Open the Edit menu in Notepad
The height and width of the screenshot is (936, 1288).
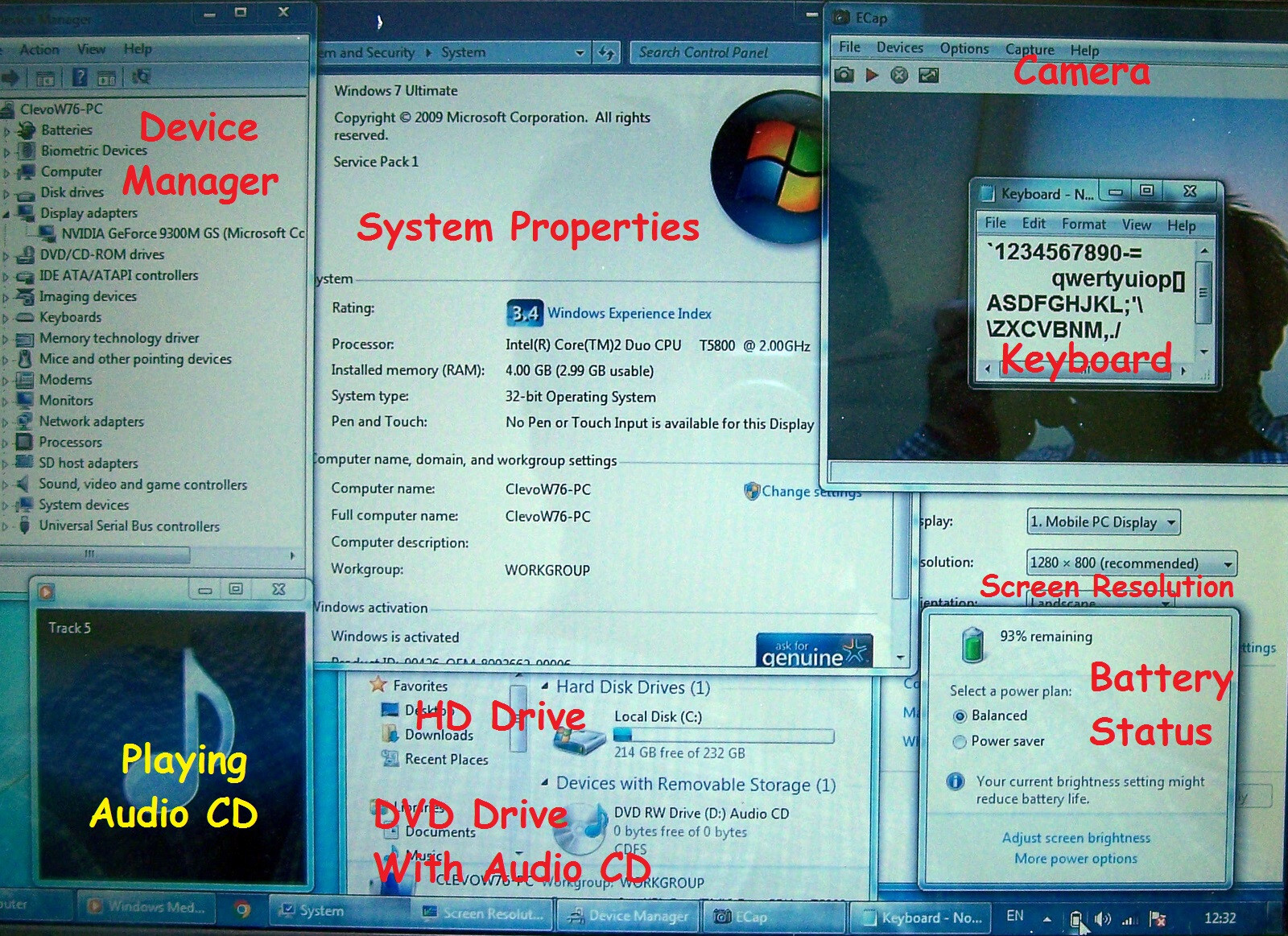tap(1034, 223)
